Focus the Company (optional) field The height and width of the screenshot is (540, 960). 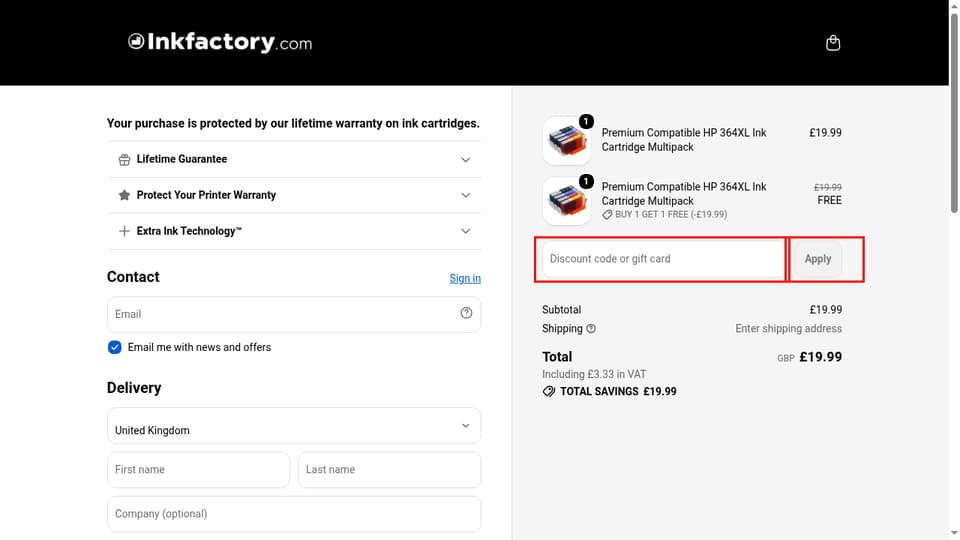(x=294, y=514)
